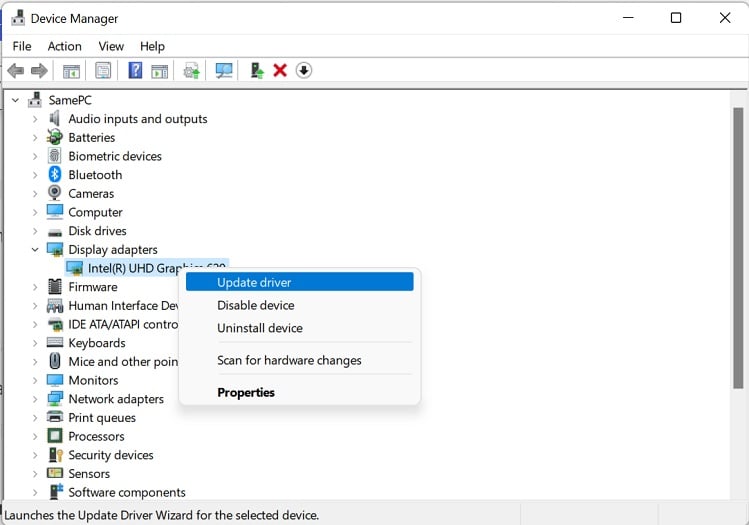This screenshot has height=525, width=749.
Task: Click the Cameras webcam icon
Action: tap(54, 193)
